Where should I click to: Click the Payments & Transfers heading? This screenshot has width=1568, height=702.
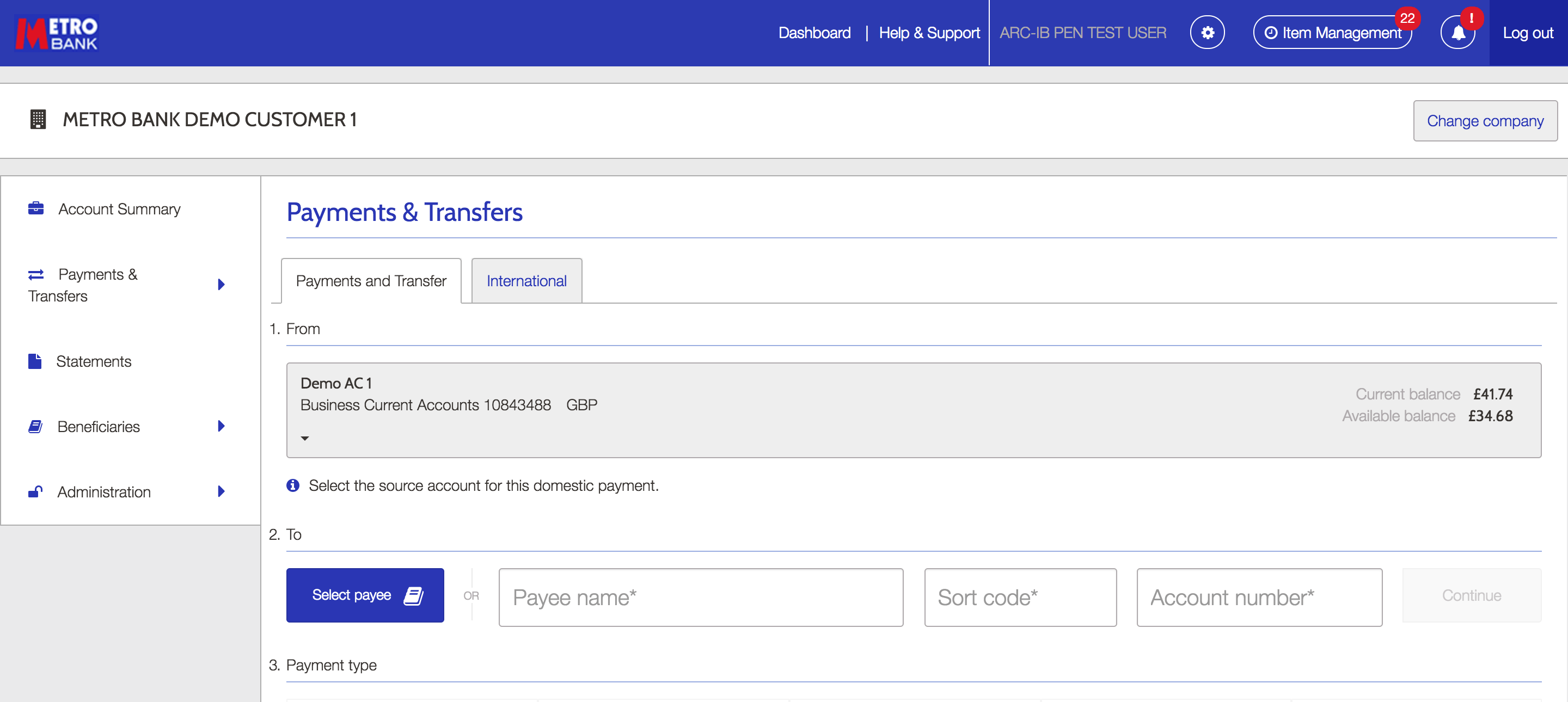click(405, 212)
